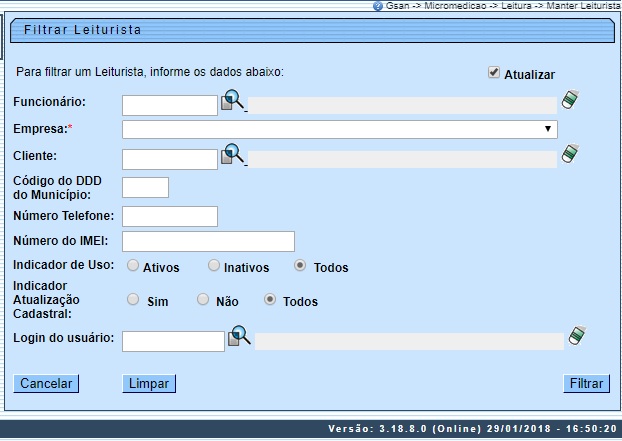Choose Sim for Indicador Atualização Cadastral
This screenshot has width=622, height=441.
click(x=133, y=300)
